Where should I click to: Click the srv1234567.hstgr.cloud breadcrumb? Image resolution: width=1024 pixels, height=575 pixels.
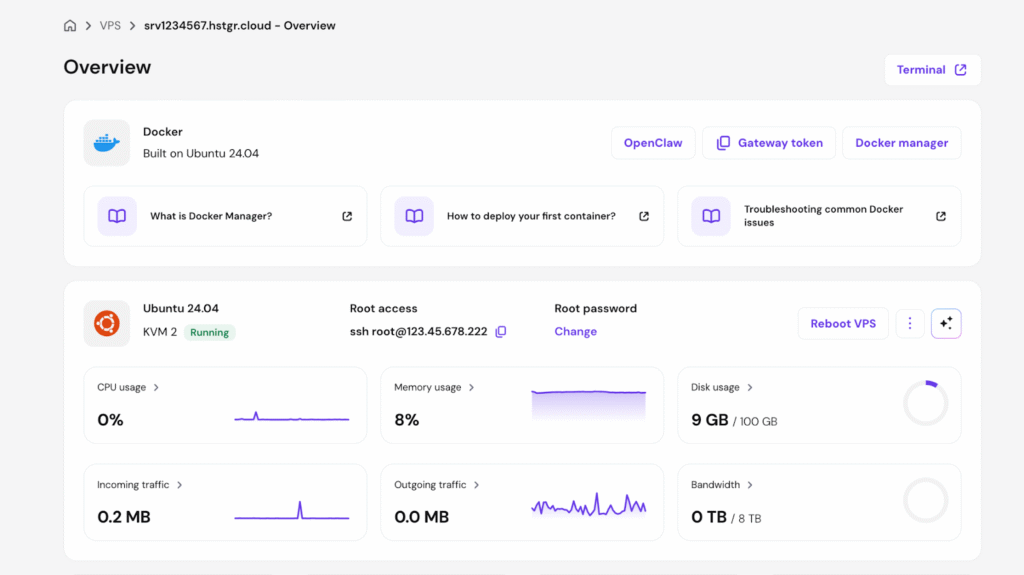240,25
